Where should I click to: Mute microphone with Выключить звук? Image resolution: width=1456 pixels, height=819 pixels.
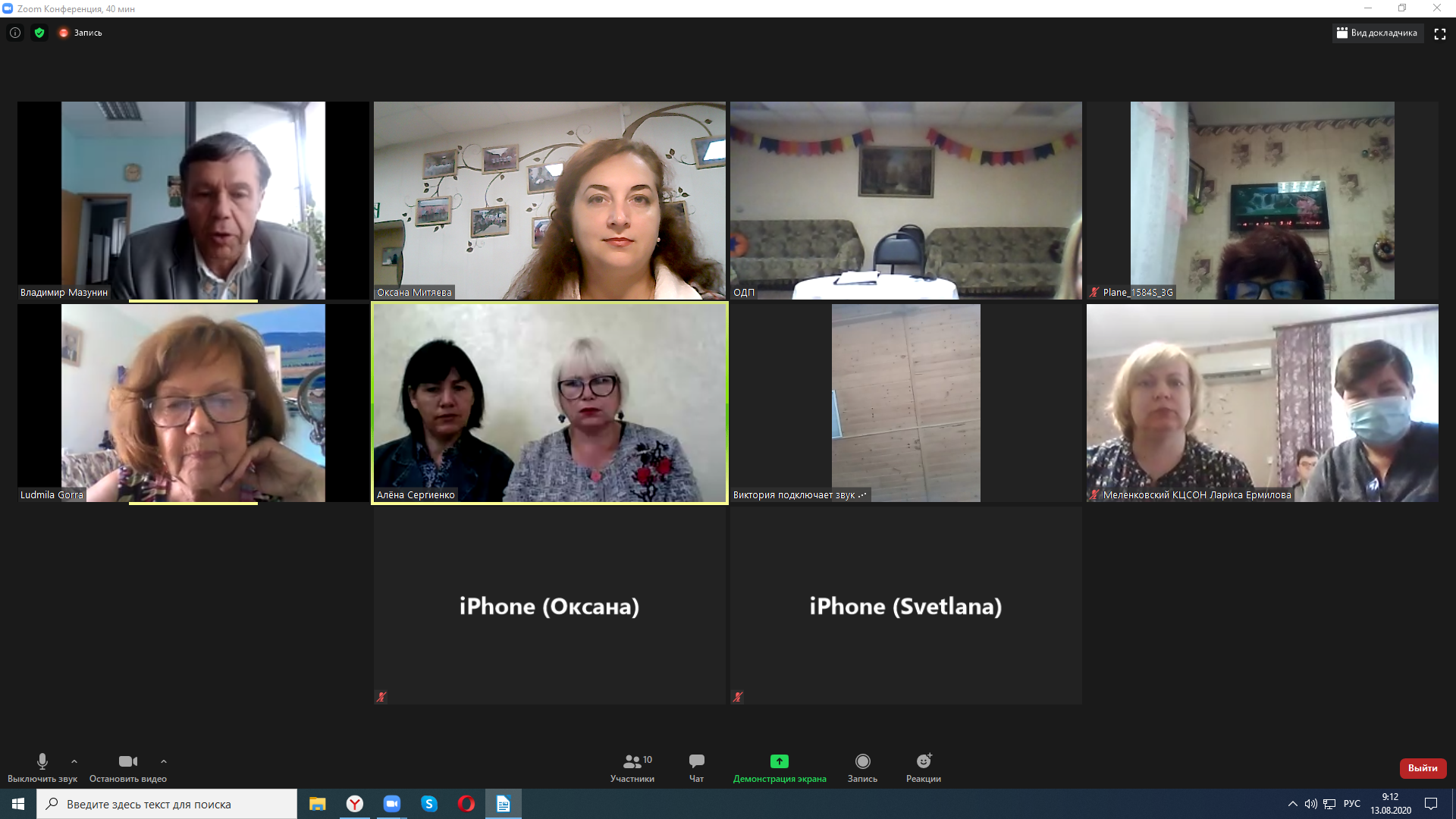(42, 767)
